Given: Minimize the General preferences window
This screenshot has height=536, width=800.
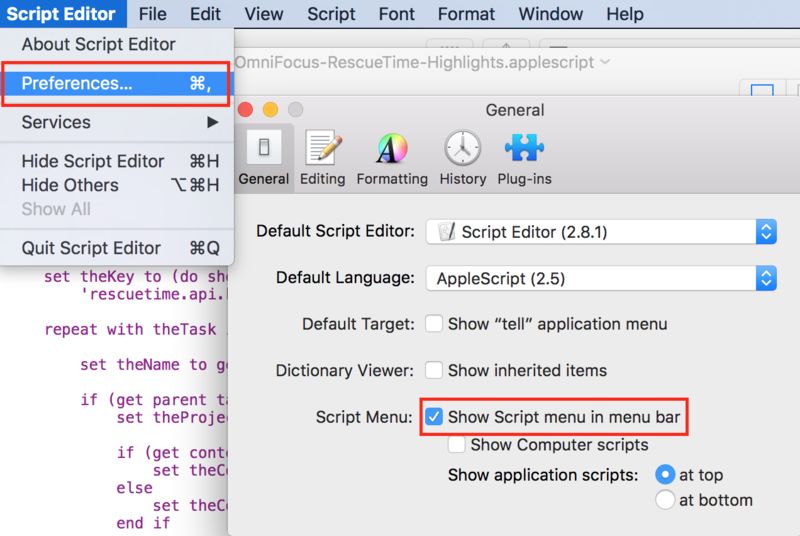Looking at the screenshot, I should click(x=270, y=109).
